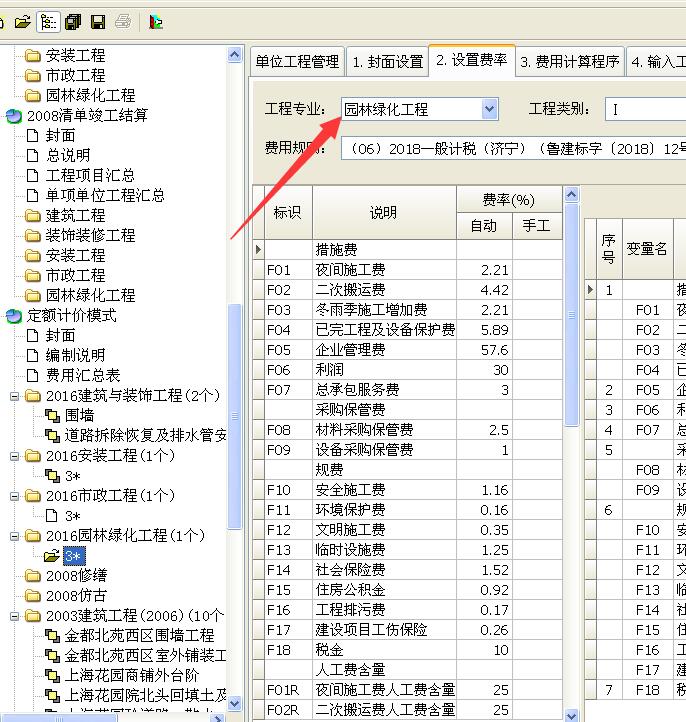
Task: Click the save floppy disk icon
Action: pyautogui.click(x=98, y=22)
